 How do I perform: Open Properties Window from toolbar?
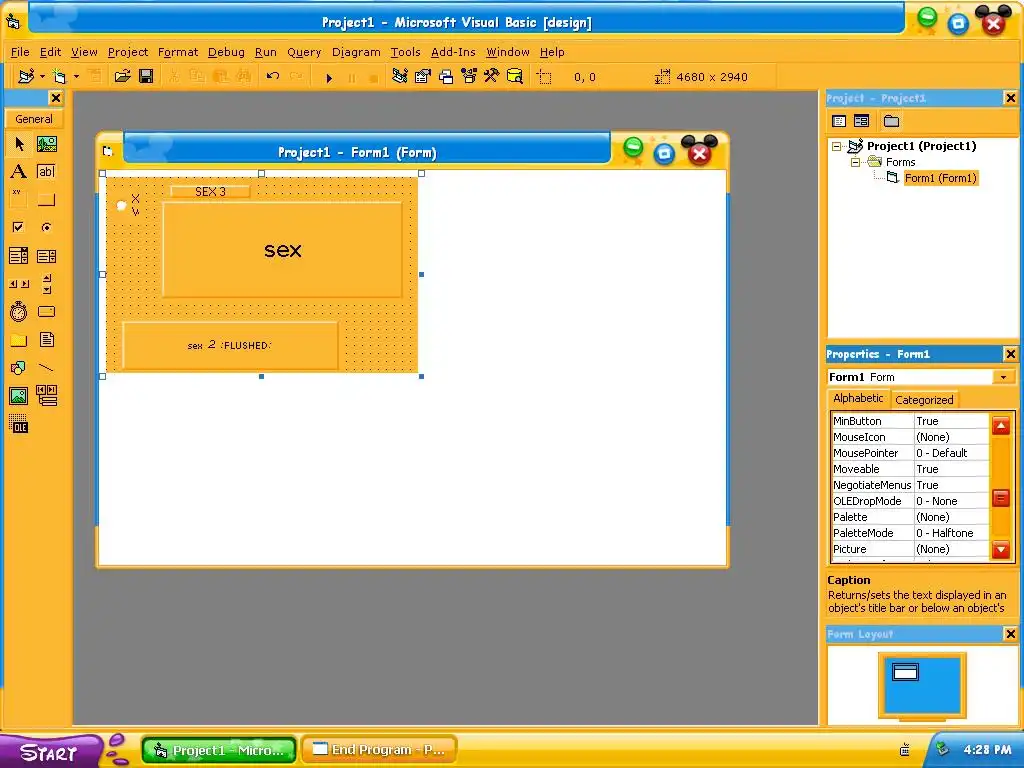point(423,76)
